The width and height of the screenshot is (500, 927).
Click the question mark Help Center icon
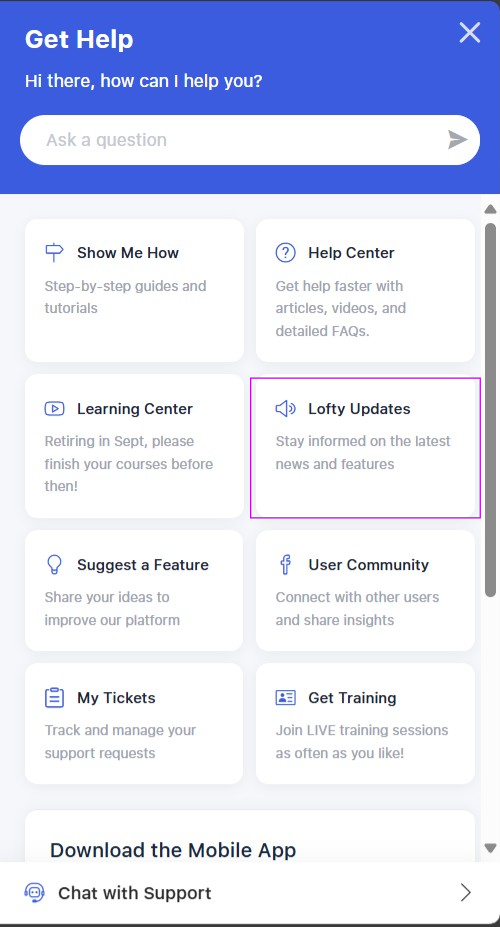point(285,252)
